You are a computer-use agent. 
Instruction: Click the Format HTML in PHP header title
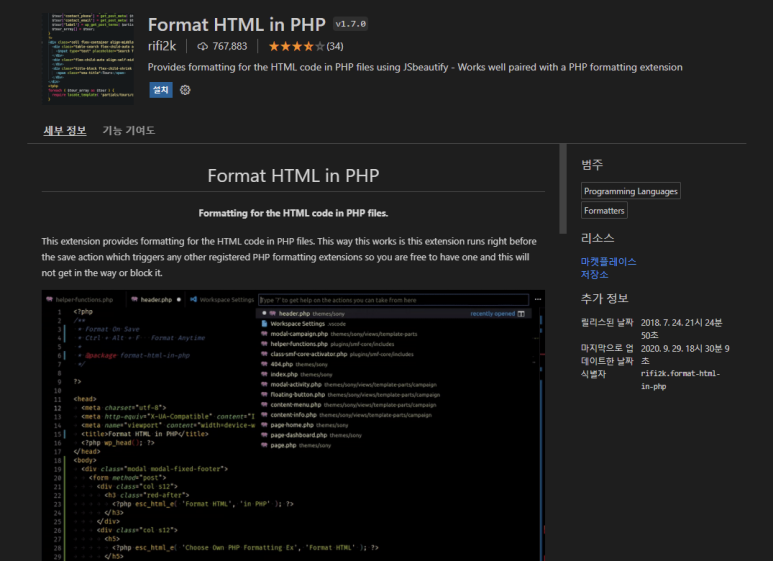237,25
